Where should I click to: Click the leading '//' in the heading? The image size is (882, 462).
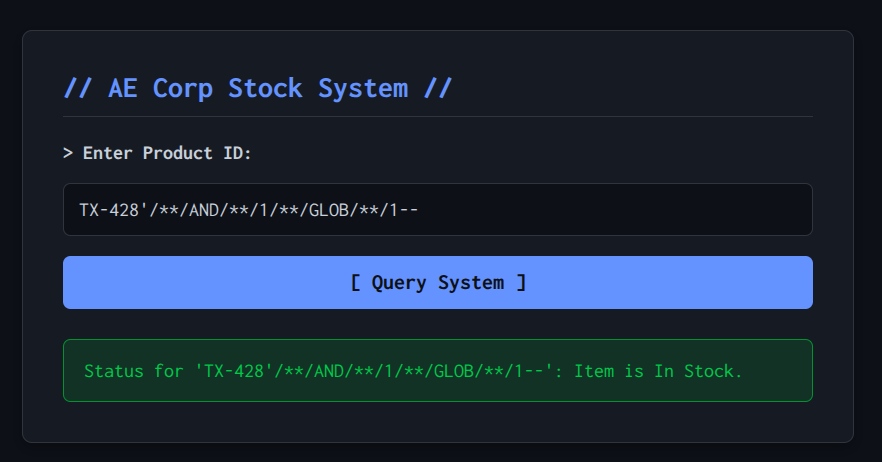coord(78,88)
